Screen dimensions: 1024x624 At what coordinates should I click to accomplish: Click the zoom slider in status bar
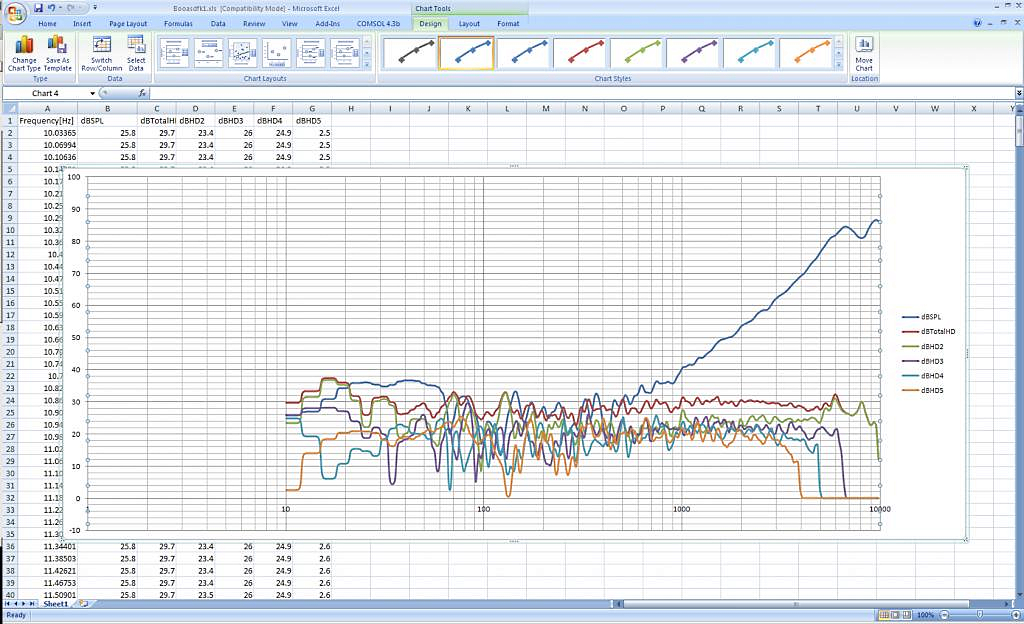(979, 615)
